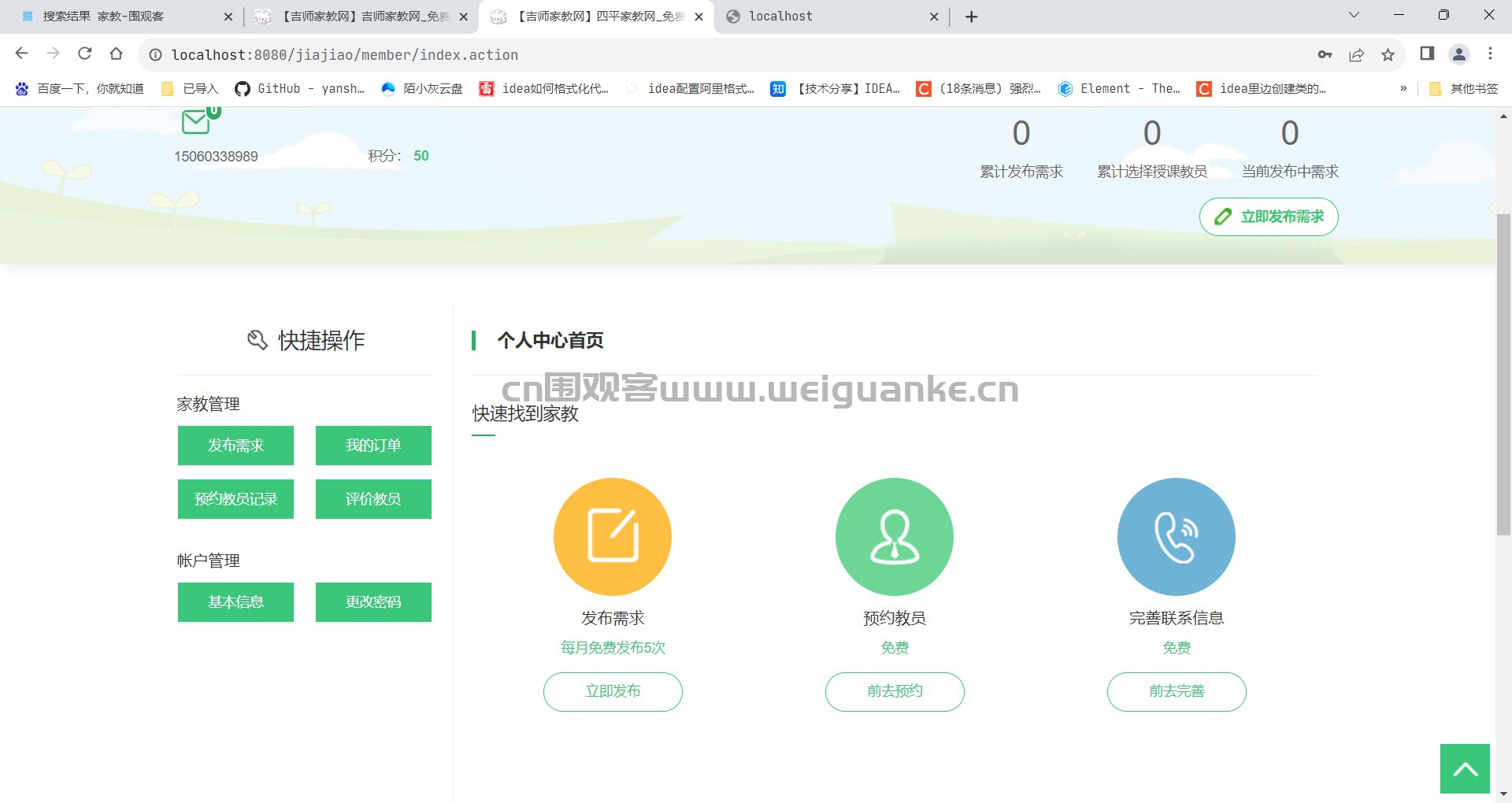Click the 立即发布需求 button

pyautogui.click(x=1269, y=216)
